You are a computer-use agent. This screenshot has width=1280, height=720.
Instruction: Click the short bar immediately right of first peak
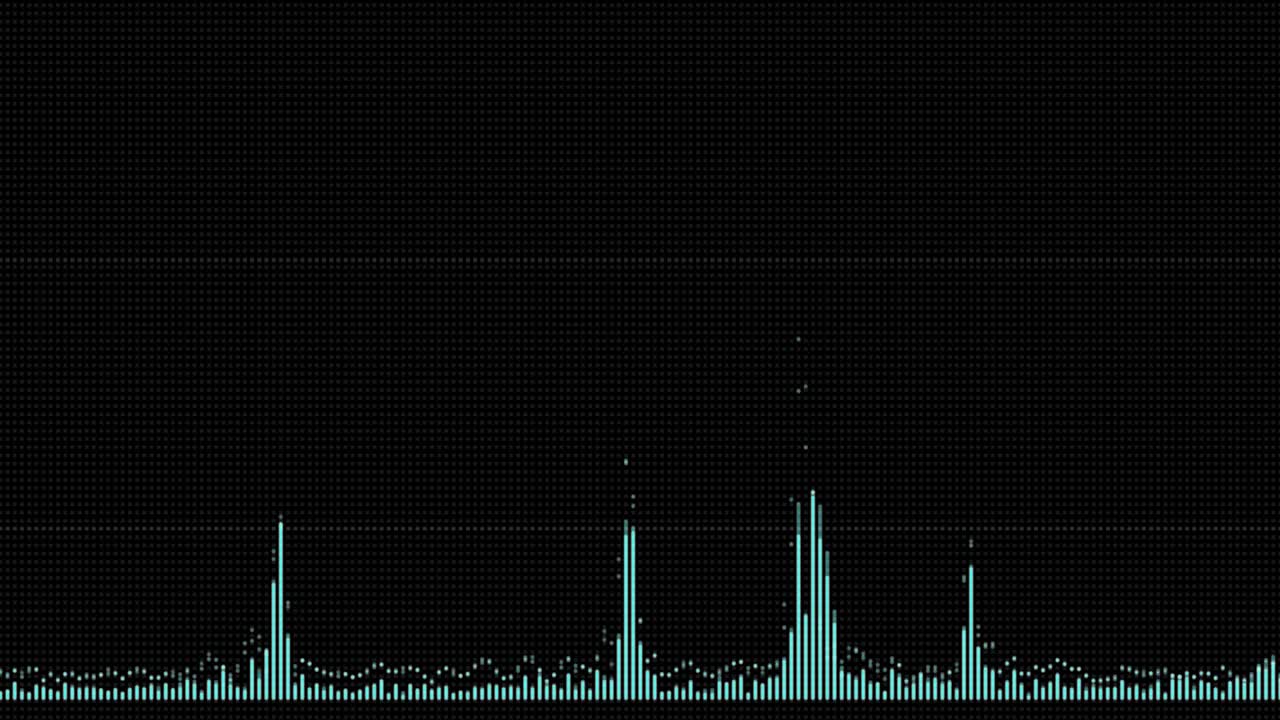tap(288, 666)
